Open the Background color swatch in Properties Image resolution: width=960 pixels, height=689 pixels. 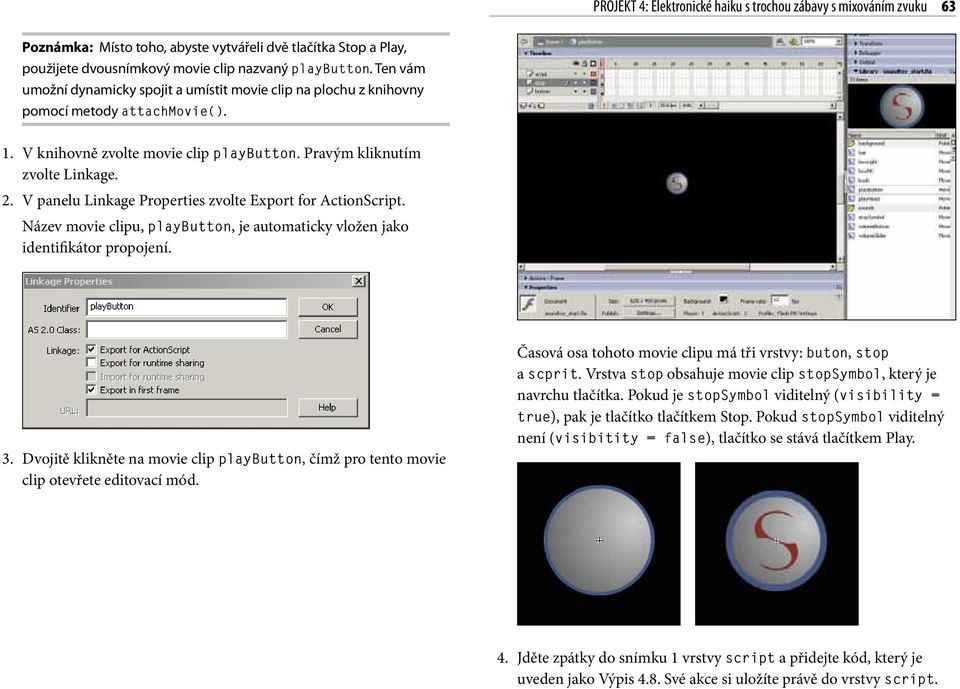[724, 300]
